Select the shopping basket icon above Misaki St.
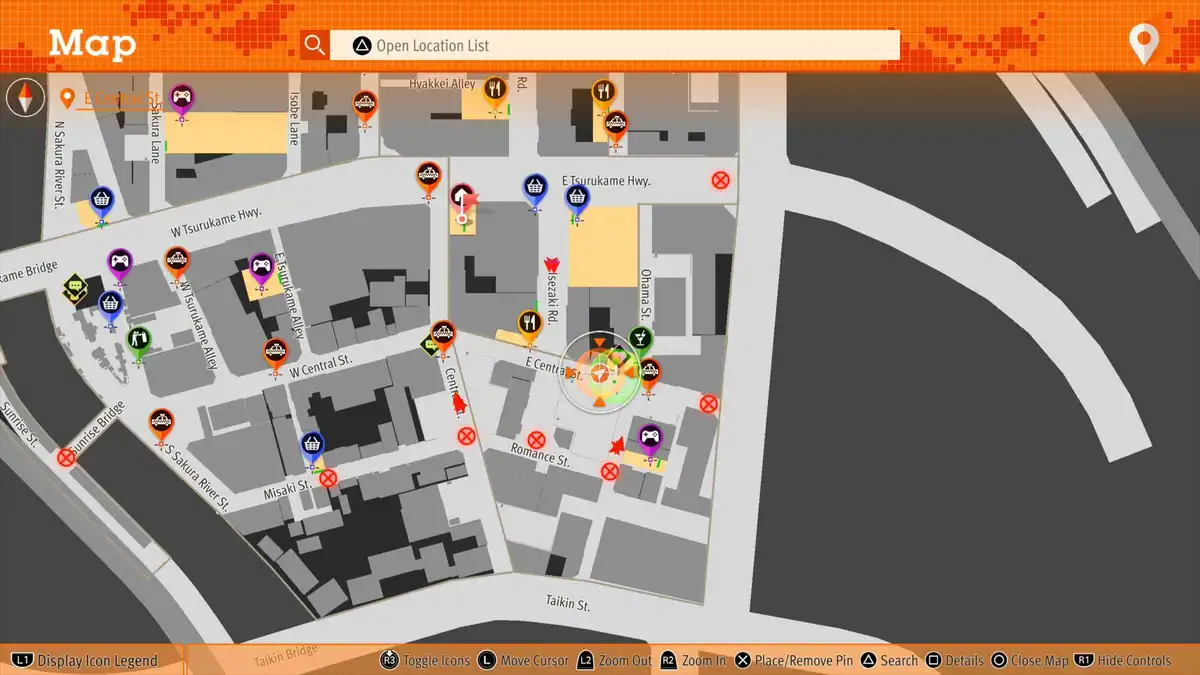Image resolution: width=1200 pixels, height=675 pixels. [x=313, y=444]
